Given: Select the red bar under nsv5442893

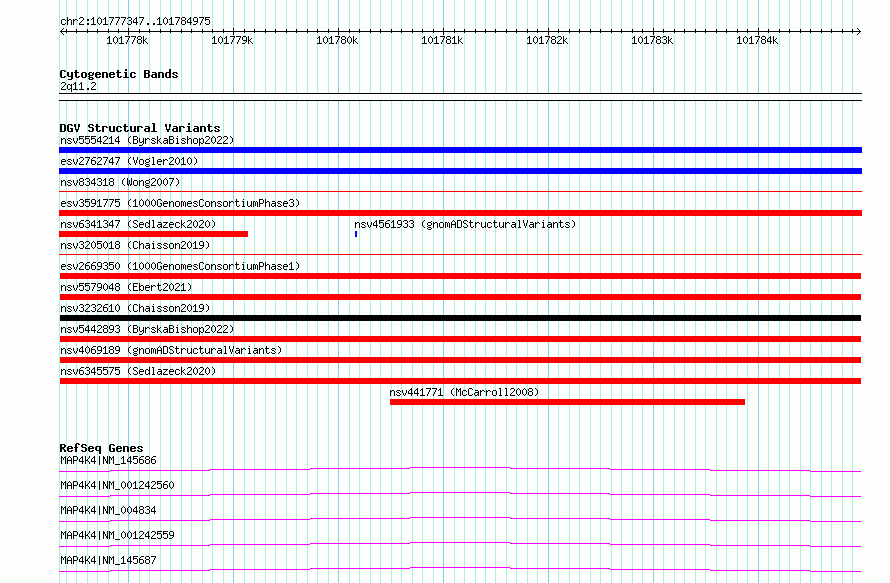Looking at the screenshot, I should click(x=460, y=339).
